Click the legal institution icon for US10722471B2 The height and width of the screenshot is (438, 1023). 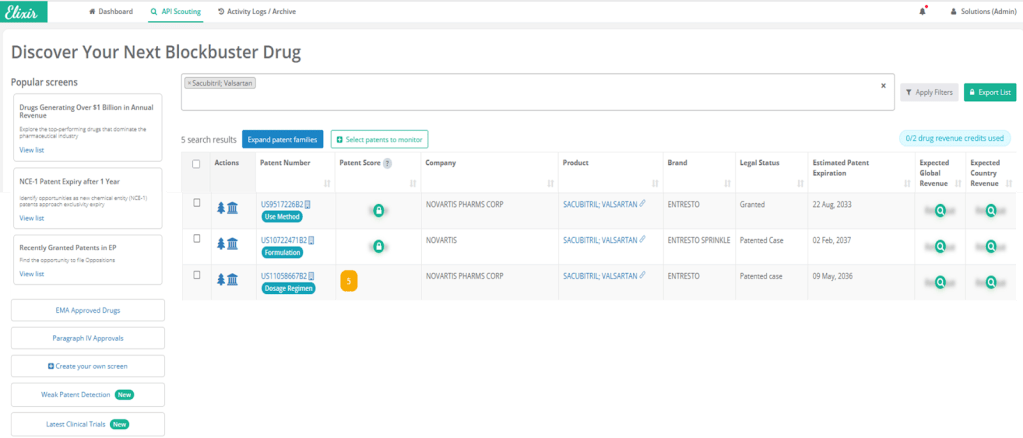pyautogui.click(x=233, y=244)
